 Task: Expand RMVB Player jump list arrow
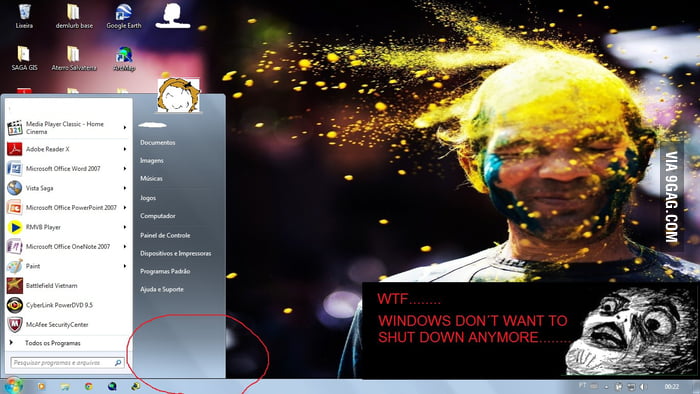tap(125, 227)
